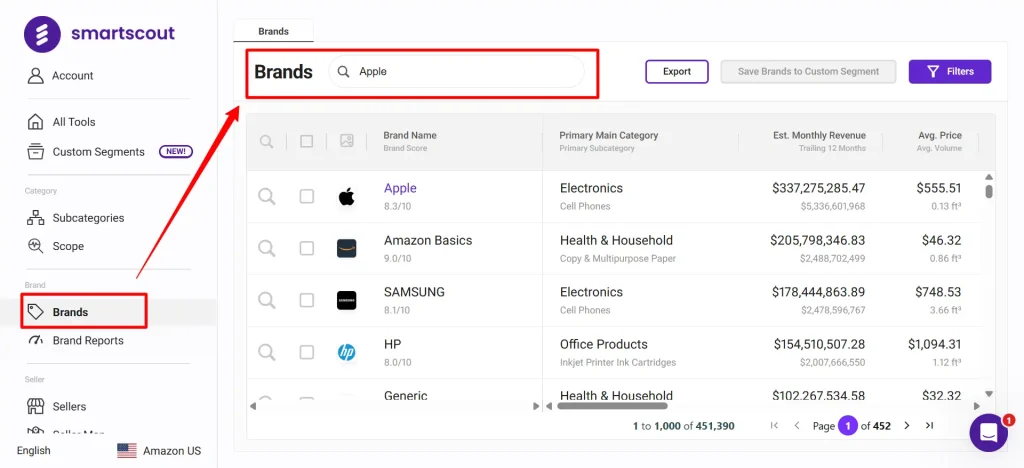Go to the last page

(x=929, y=426)
